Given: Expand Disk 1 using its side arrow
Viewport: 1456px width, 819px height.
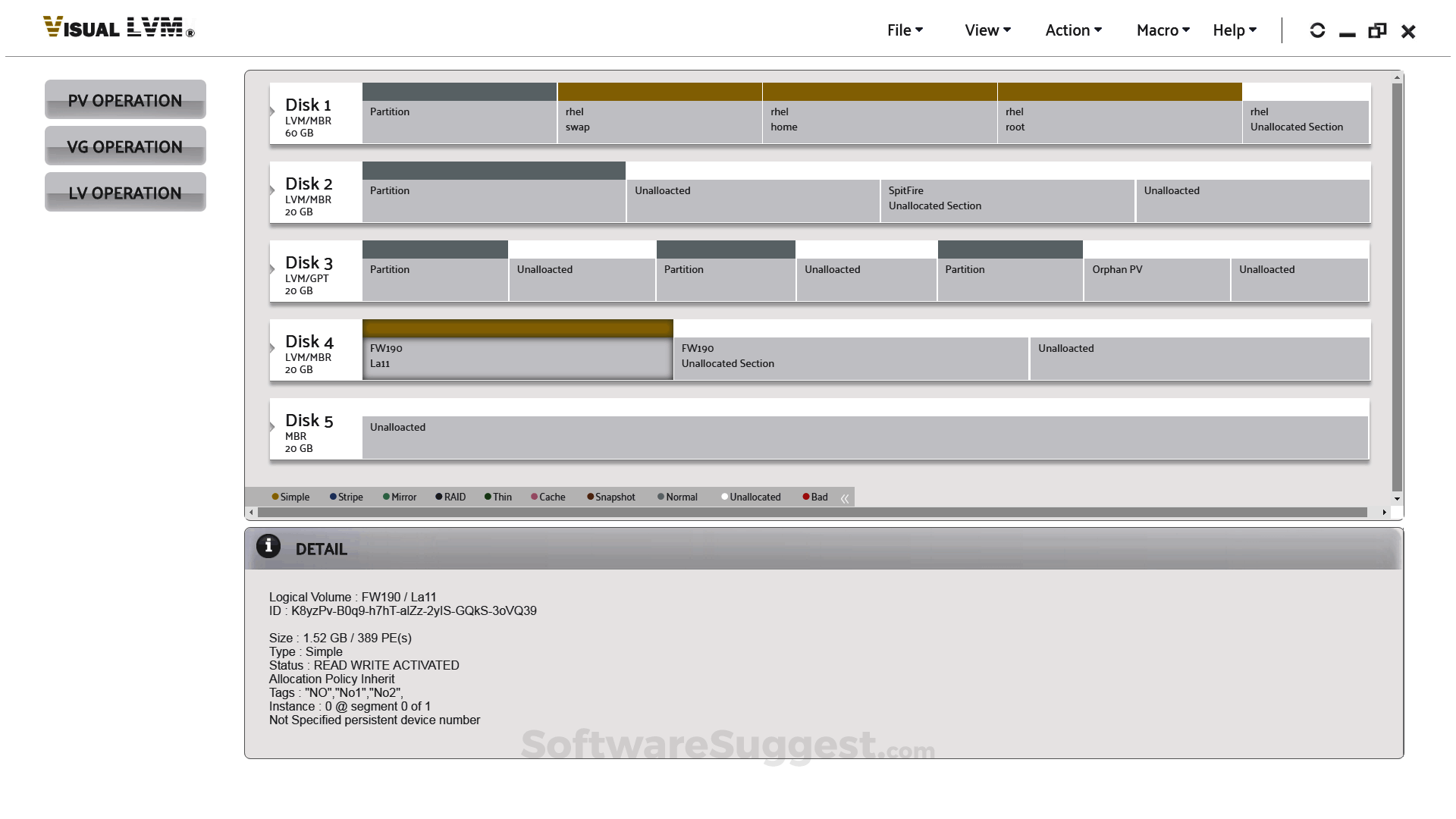Looking at the screenshot, I should pos(271,111).
